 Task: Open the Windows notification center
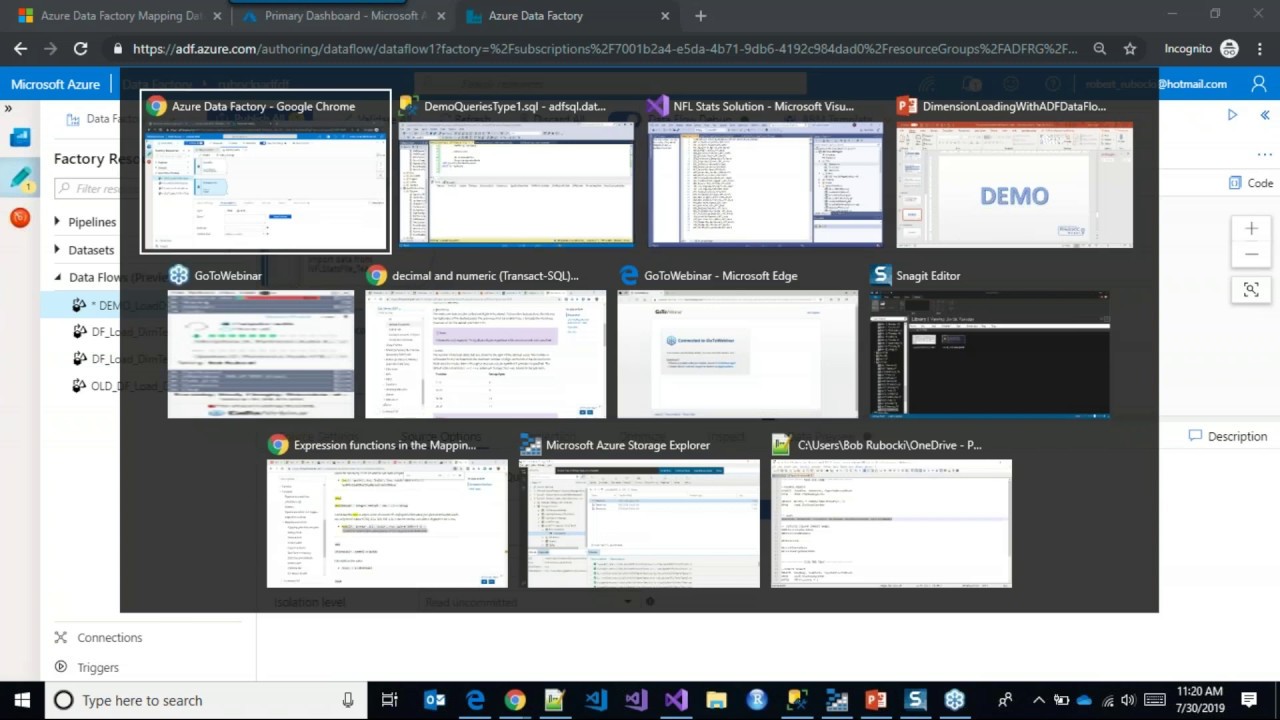1249,700
